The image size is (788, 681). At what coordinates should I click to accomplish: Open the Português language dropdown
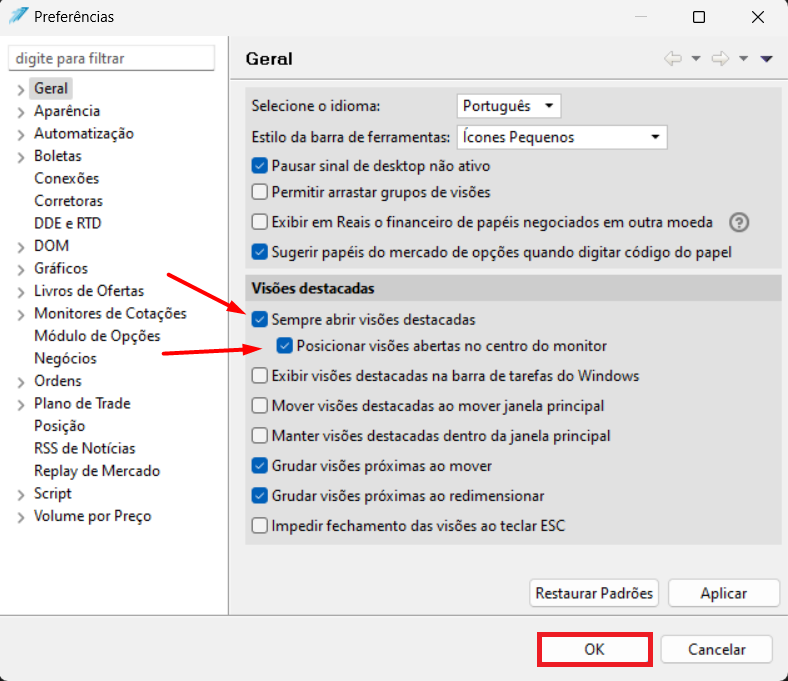[x=509, y=106]
